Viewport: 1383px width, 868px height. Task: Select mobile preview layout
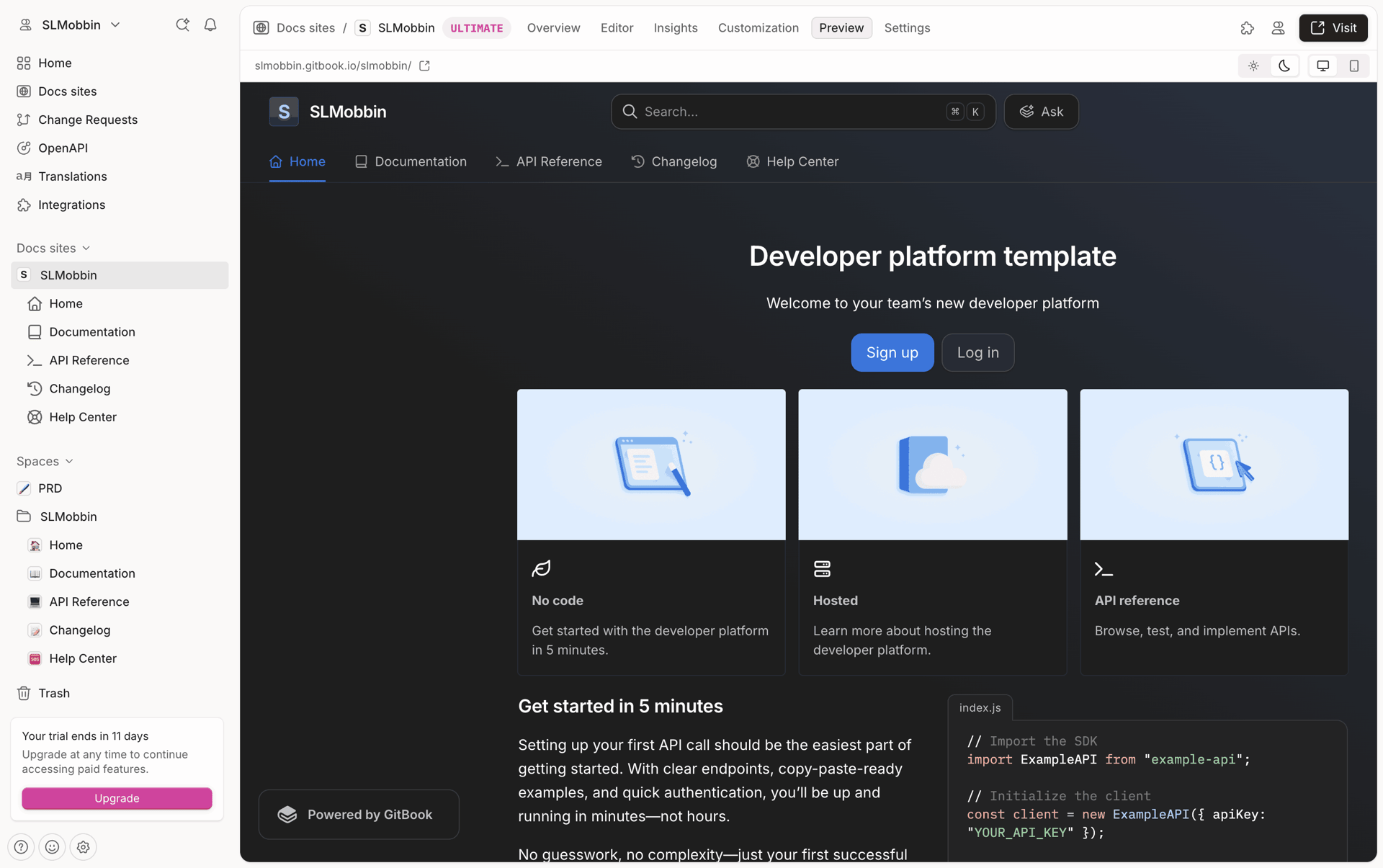[x=1354, y=66]
